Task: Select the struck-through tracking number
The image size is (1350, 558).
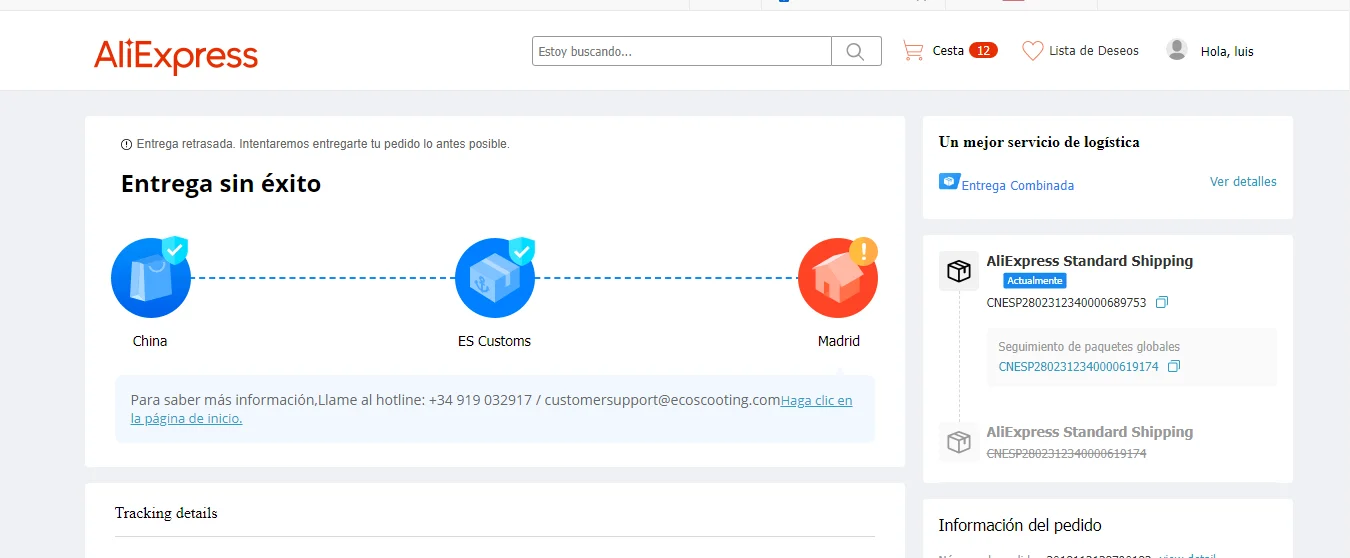Action: 1066,453
